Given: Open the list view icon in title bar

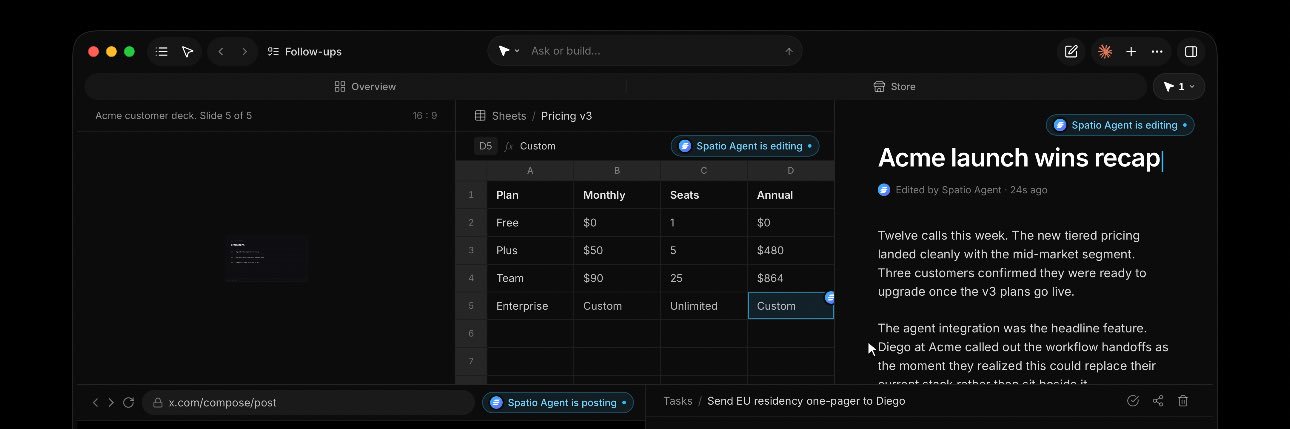Looking at the screenshot, I should (162, 51).
